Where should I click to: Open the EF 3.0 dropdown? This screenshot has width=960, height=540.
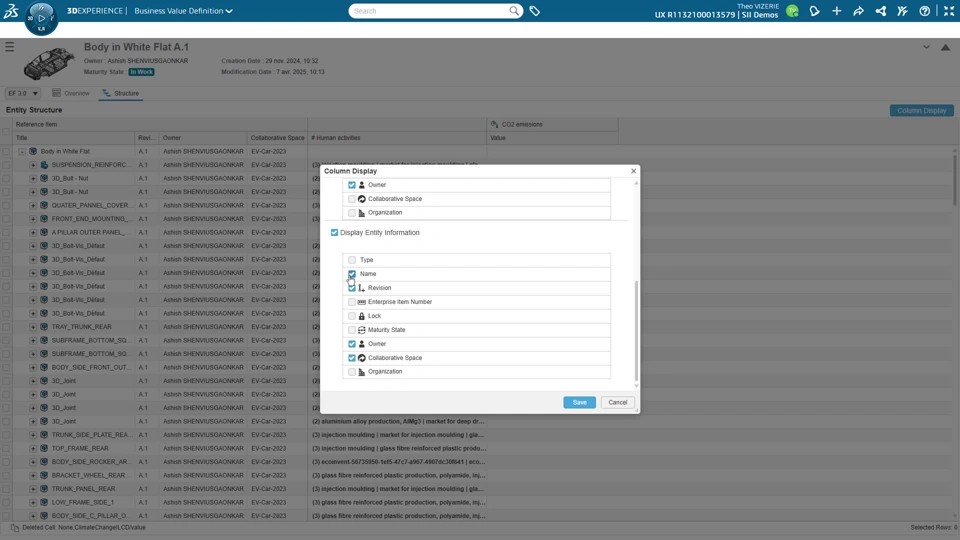(23, 94)
